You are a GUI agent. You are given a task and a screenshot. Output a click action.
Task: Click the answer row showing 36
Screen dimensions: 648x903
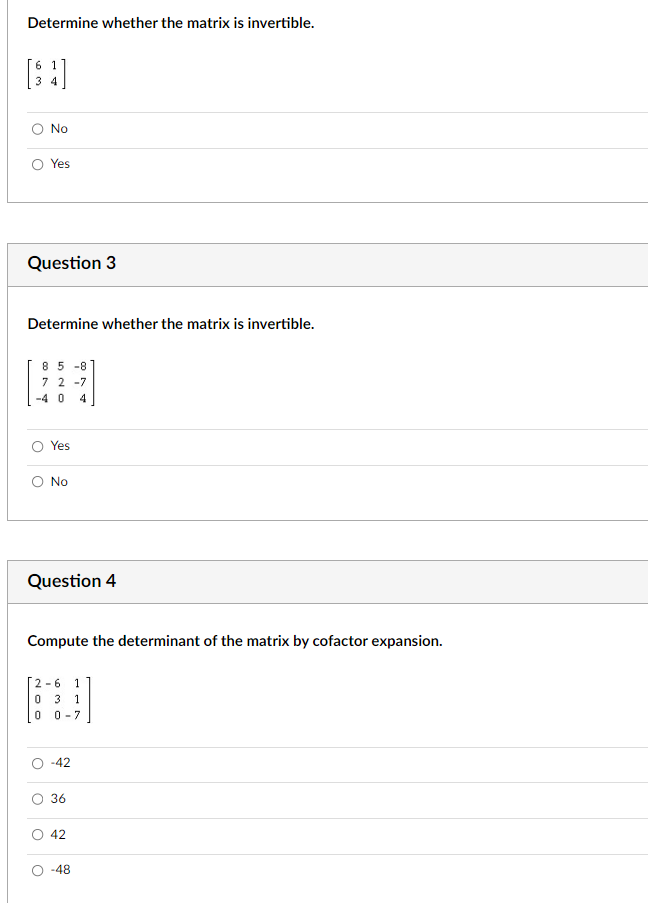(200, 798)
